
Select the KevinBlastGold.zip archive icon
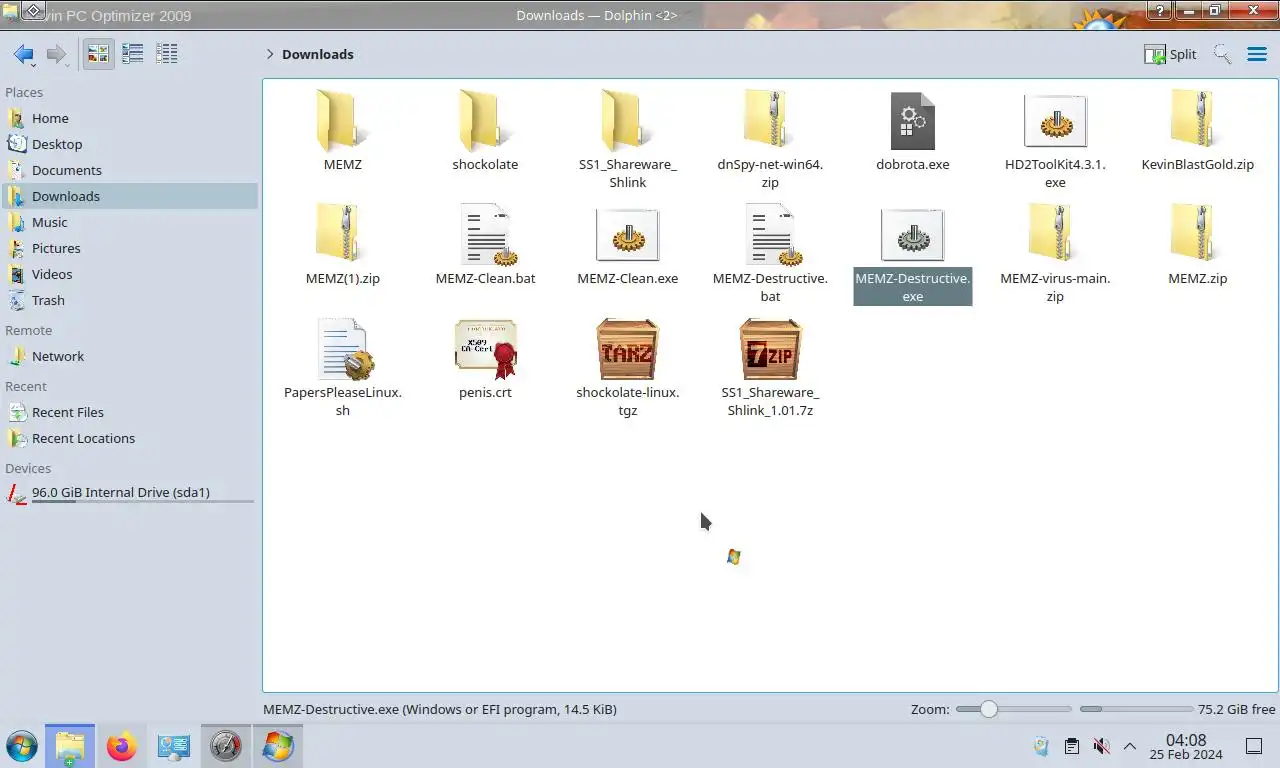[x=1197, y=120]
